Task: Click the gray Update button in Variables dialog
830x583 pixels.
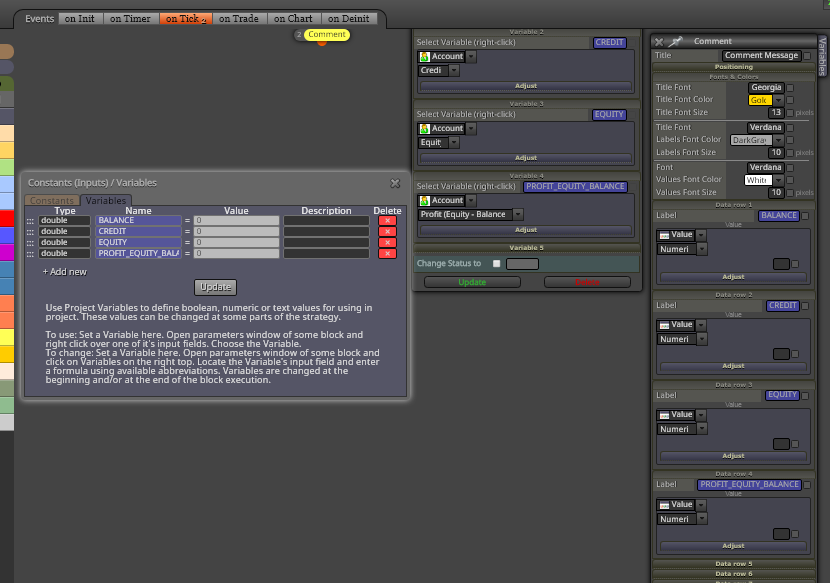Action: (x=215, y=287)
